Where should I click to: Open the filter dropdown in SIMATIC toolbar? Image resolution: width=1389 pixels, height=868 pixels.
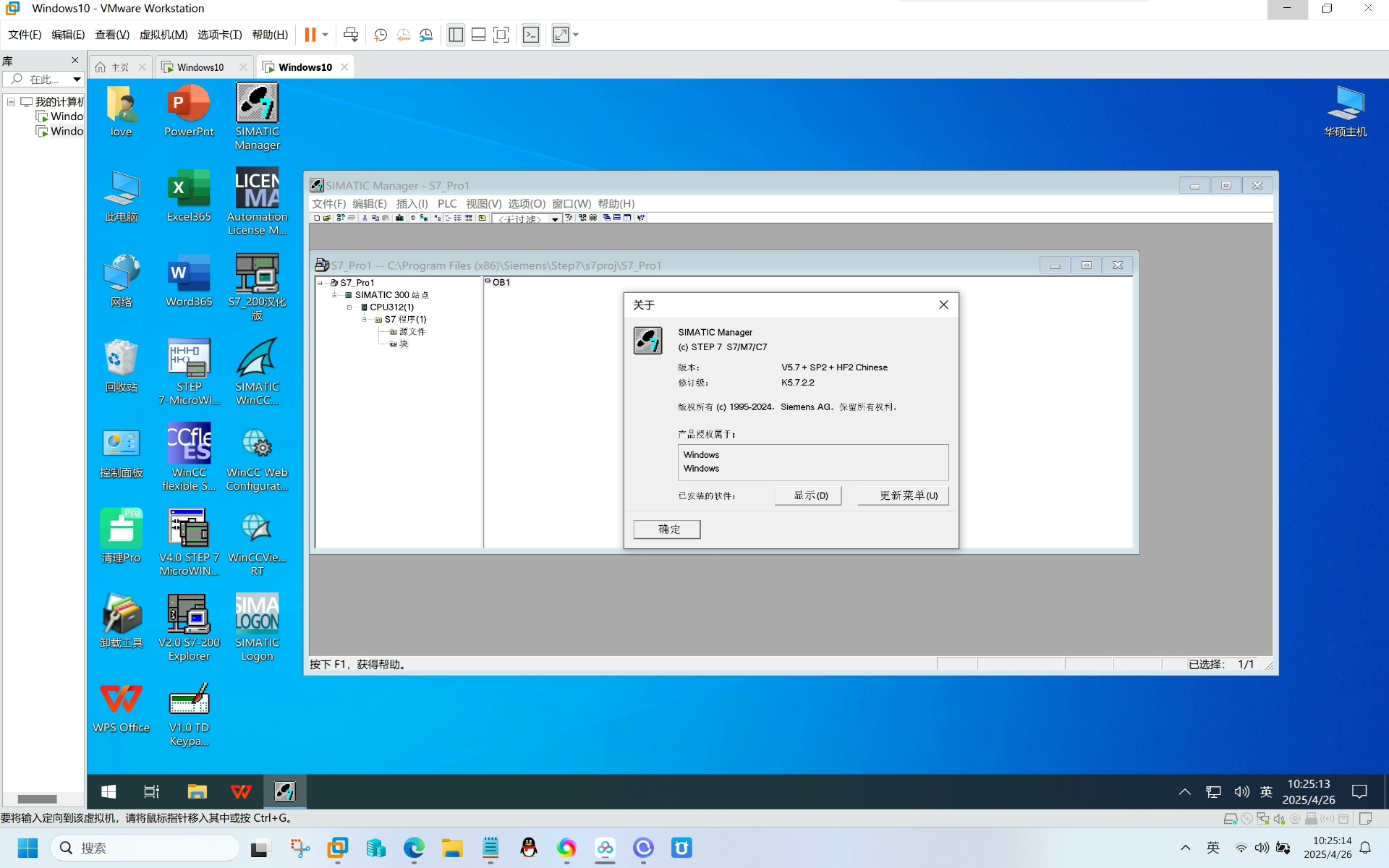[x=555, y=218]
